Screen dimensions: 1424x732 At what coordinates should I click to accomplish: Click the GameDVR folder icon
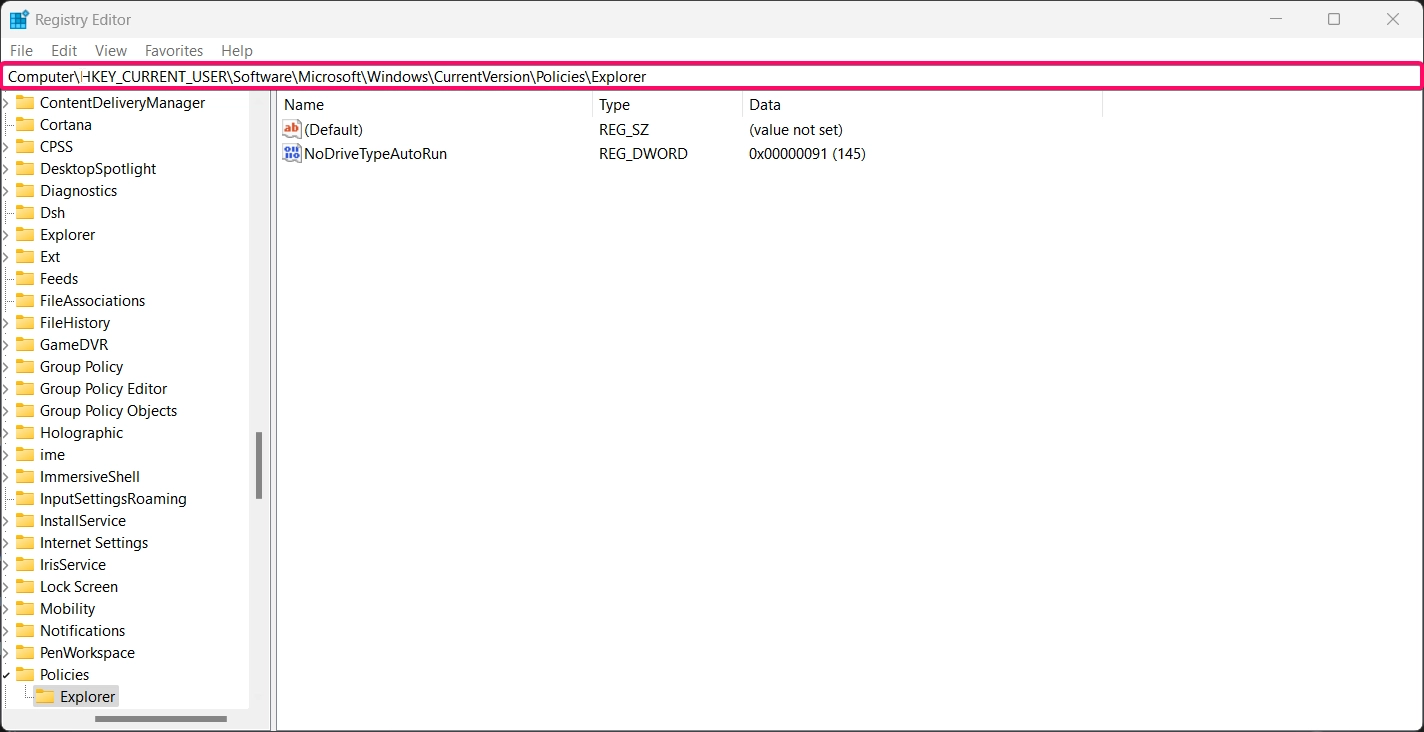coord(25,344)
